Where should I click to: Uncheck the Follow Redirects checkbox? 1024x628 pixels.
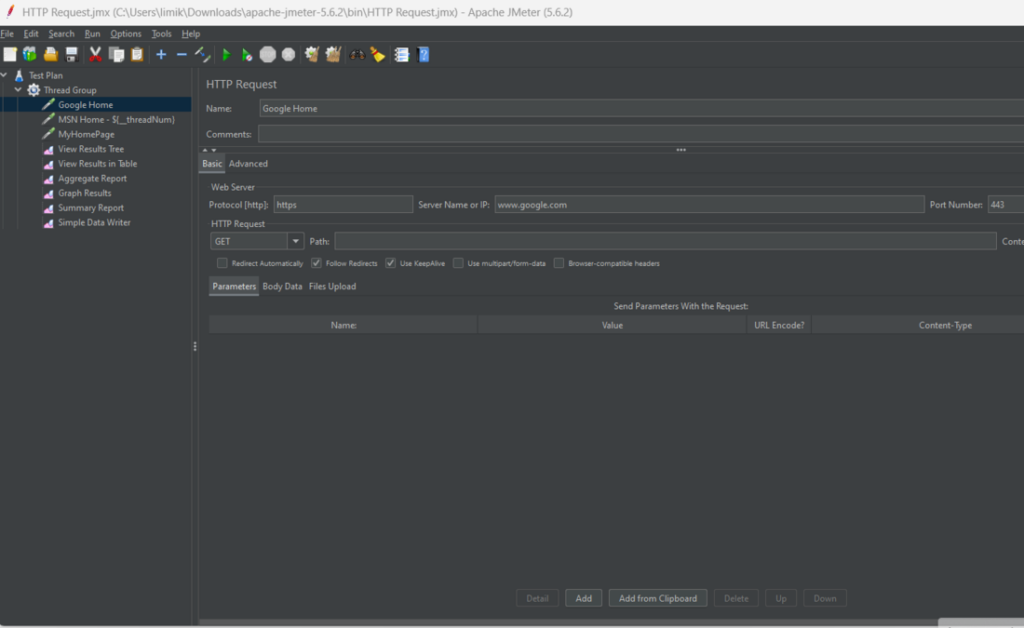[316, 264]
